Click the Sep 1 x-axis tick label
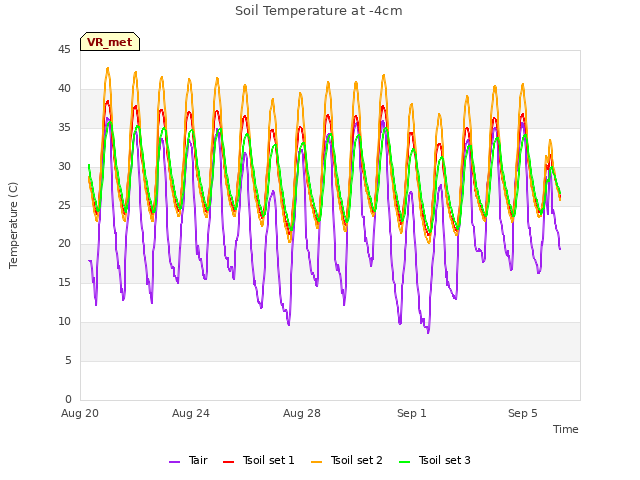The height and width of the screenshot is (480, 640). [x=412, y=413]
